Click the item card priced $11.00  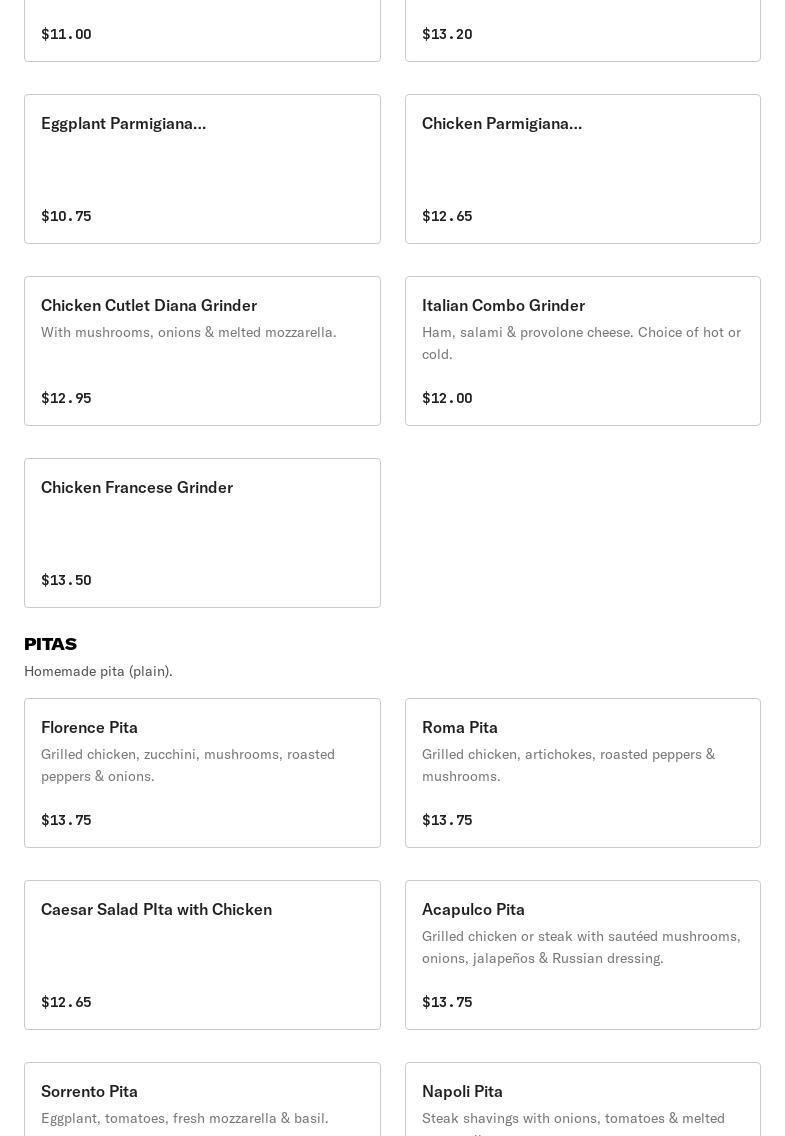(x=202, y=30)
